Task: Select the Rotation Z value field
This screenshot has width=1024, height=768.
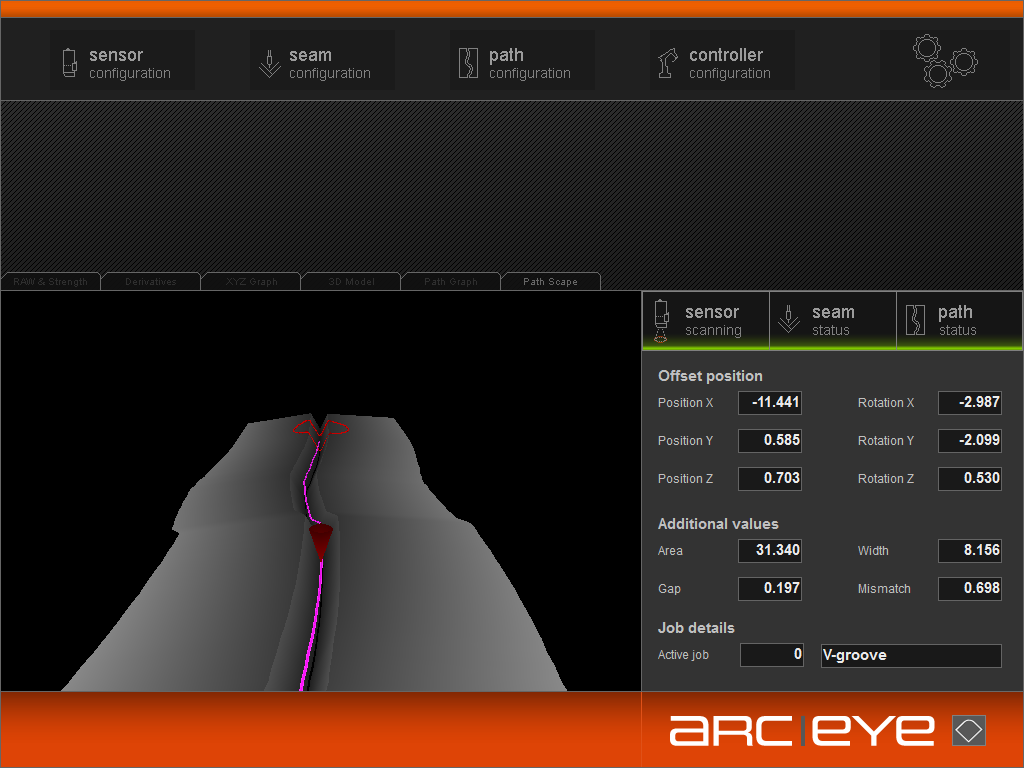Action: 970,479
